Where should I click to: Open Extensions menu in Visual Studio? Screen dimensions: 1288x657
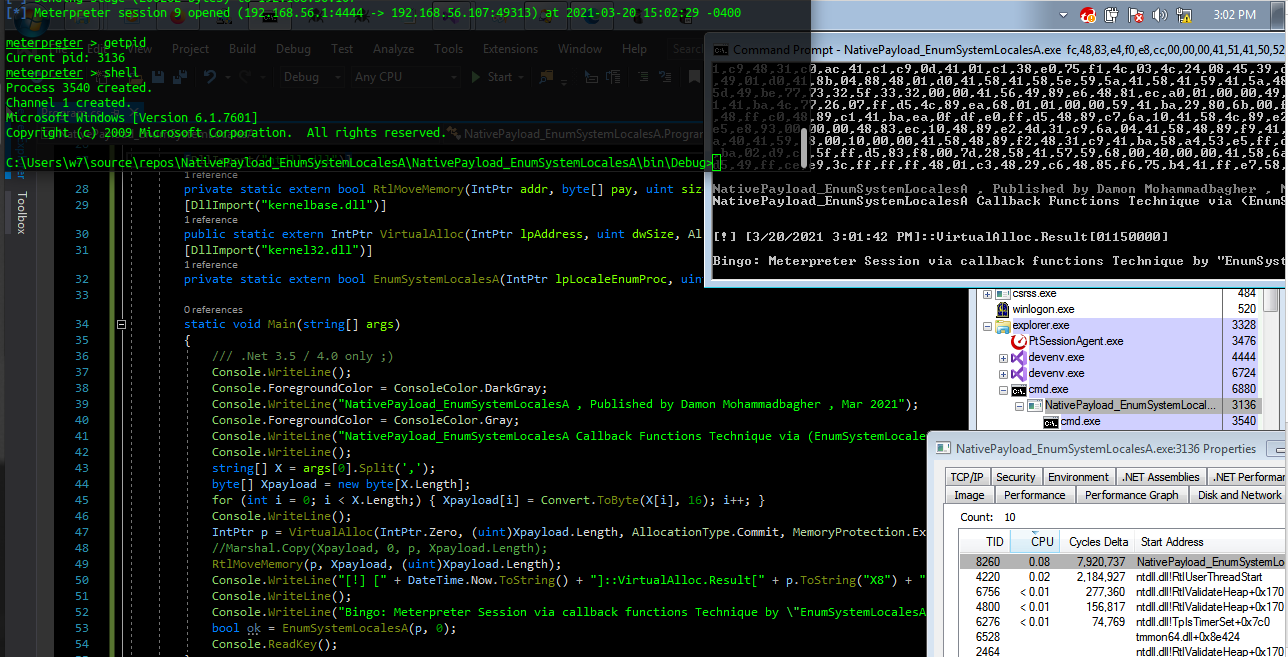[x=510, y=49]
